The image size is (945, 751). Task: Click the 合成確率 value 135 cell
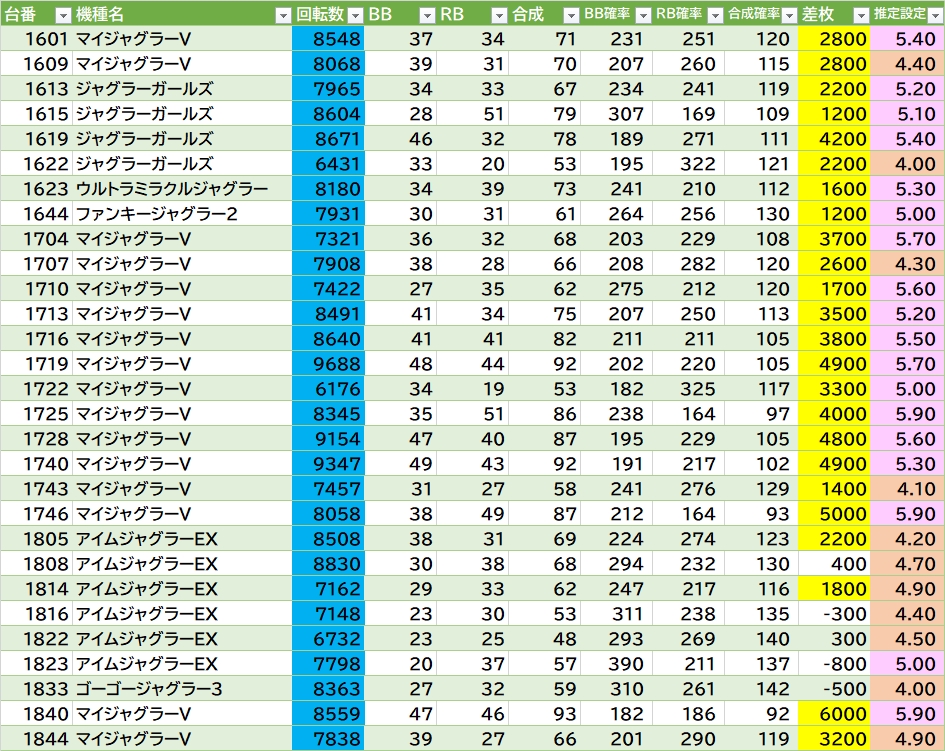click(x=761, y=614)
